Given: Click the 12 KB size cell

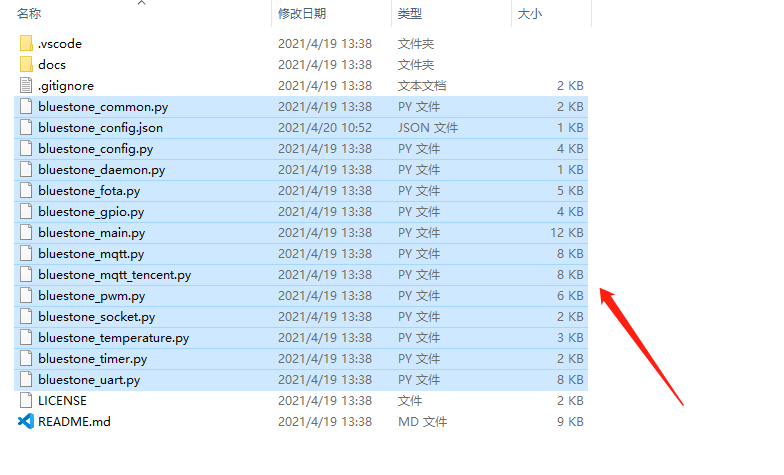Looking at the screenshot, I should click(x=567, y=233).
